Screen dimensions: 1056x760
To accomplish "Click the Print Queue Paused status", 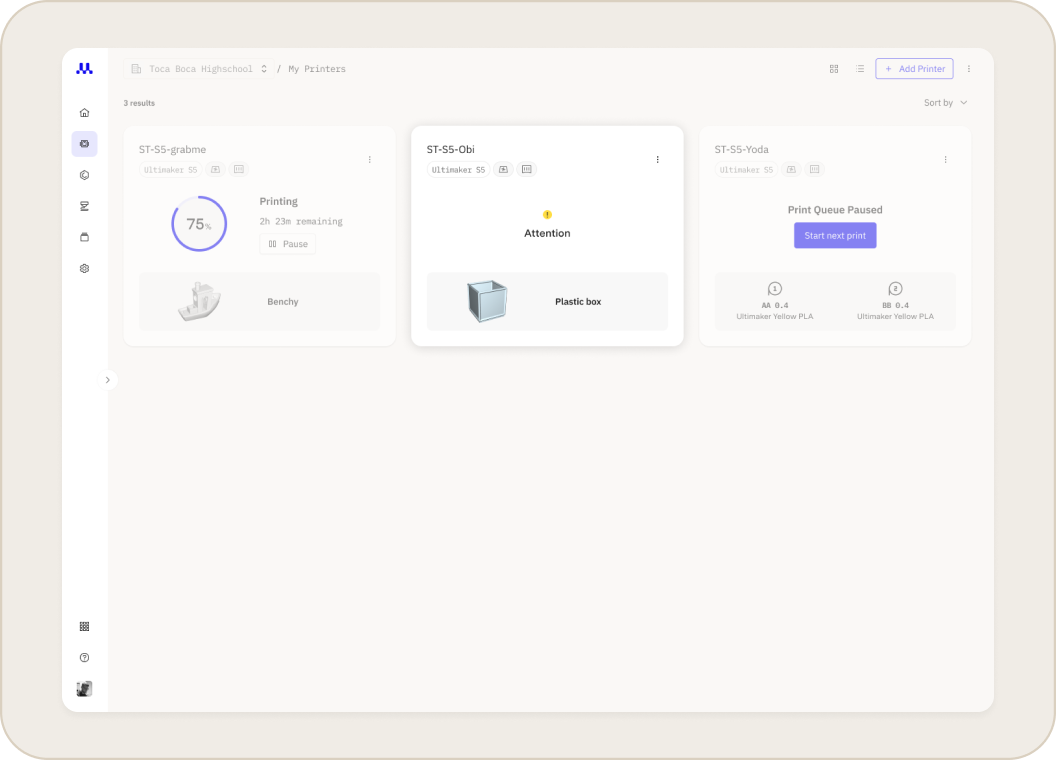I will 835,210.
